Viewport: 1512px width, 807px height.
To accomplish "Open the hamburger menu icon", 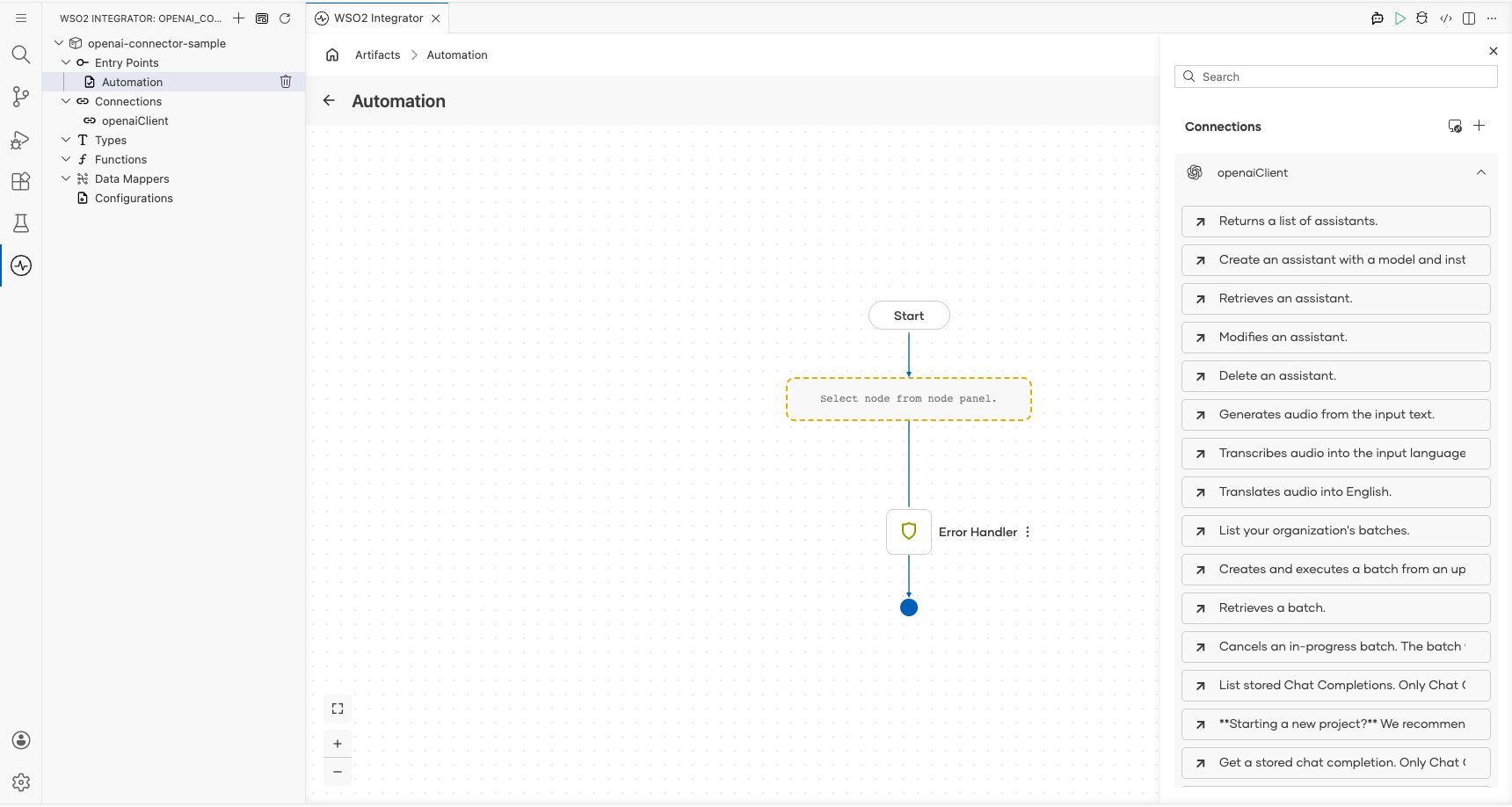I will coord(21,18).
